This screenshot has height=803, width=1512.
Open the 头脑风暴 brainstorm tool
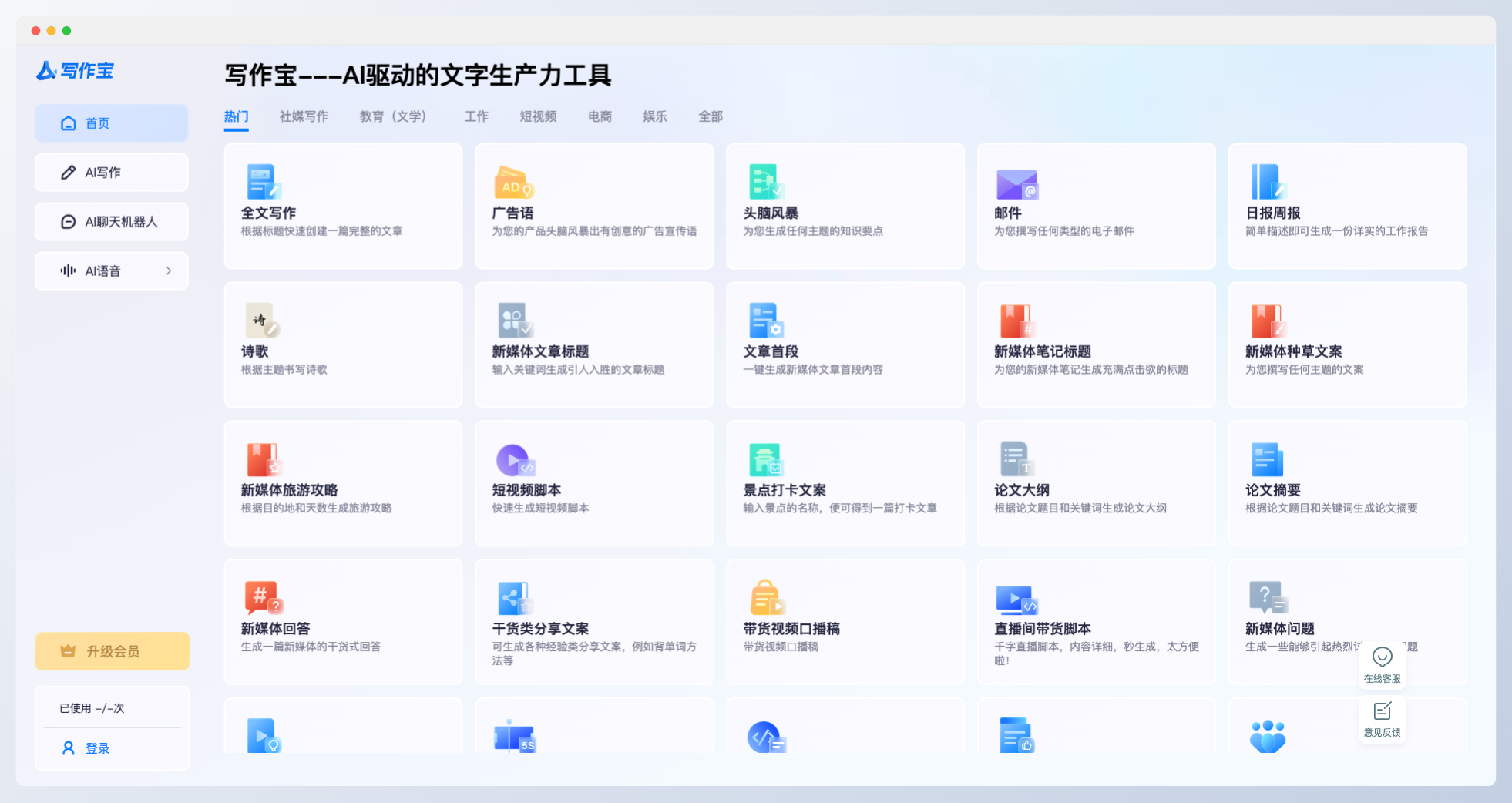coord(845,206)
